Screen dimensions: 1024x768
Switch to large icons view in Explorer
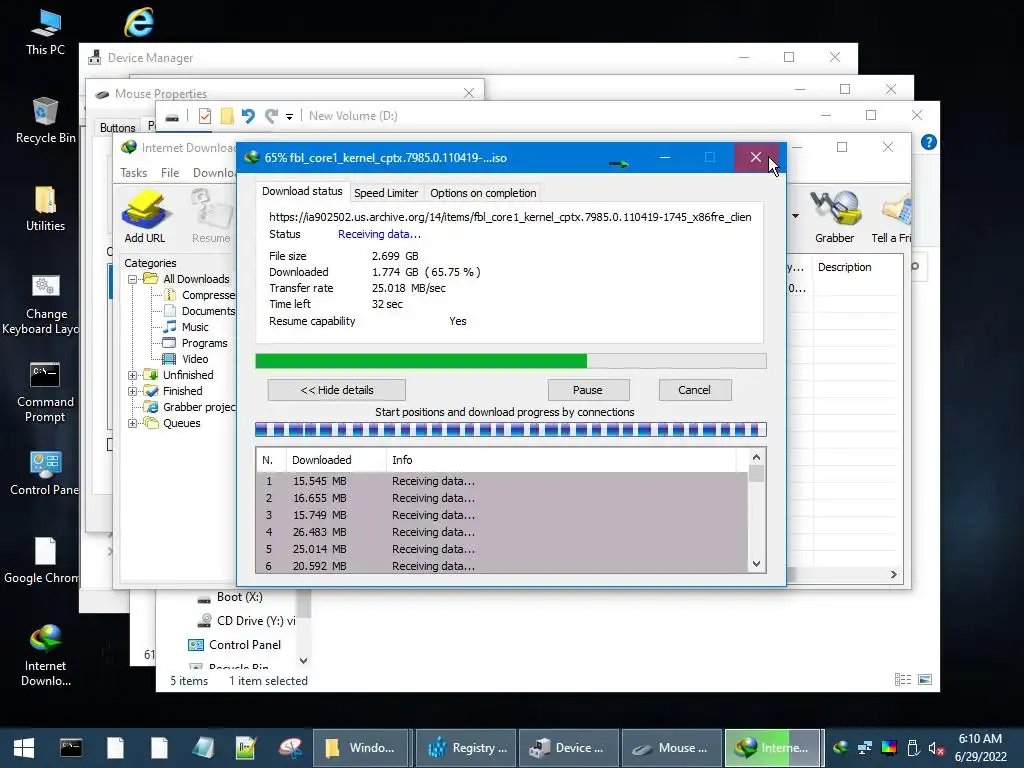point(925,680)
